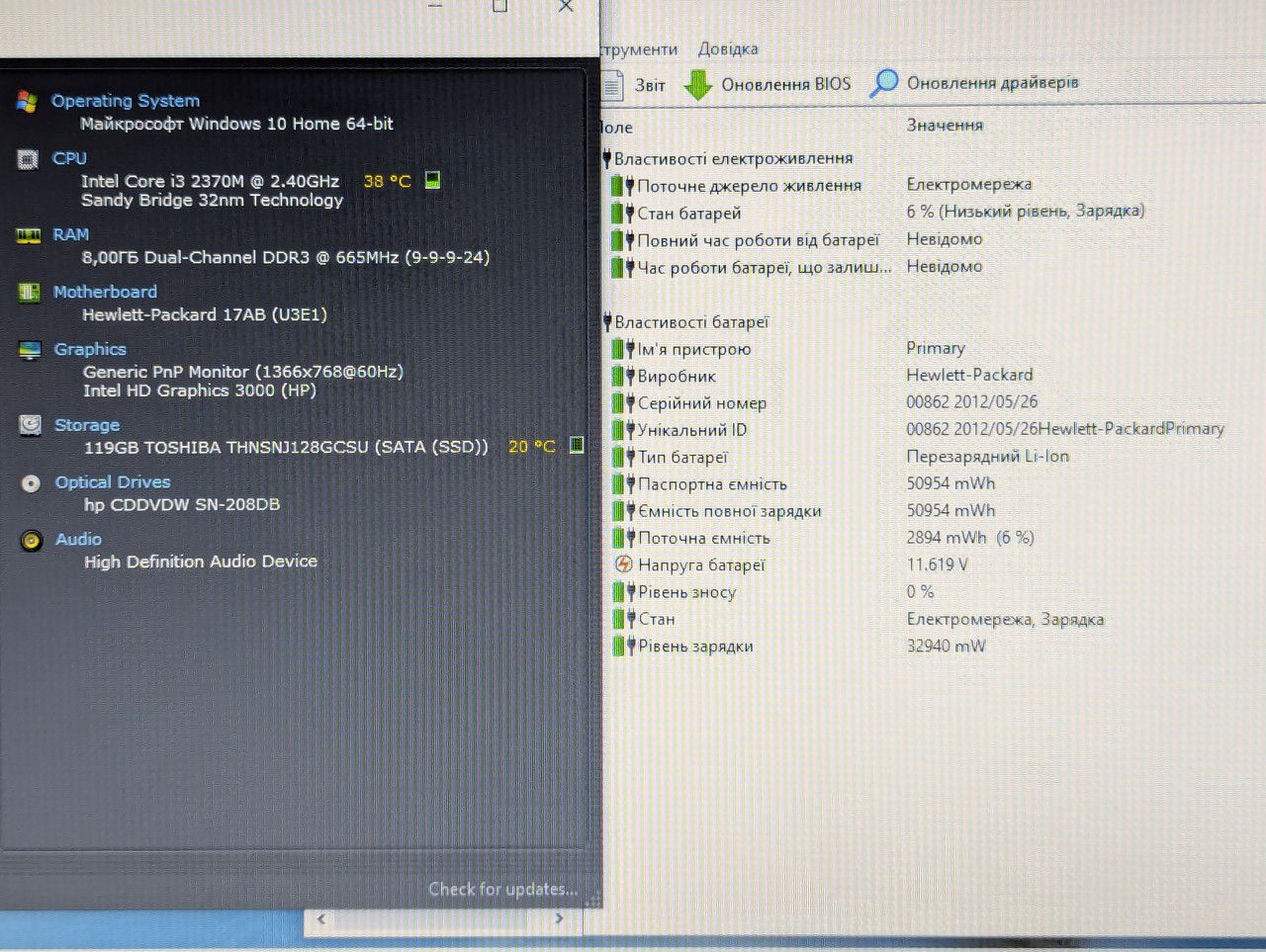Open the Operating System section in Speccy
The height and width of the screenshot is (952, 1266).
(x=126, y=101)
